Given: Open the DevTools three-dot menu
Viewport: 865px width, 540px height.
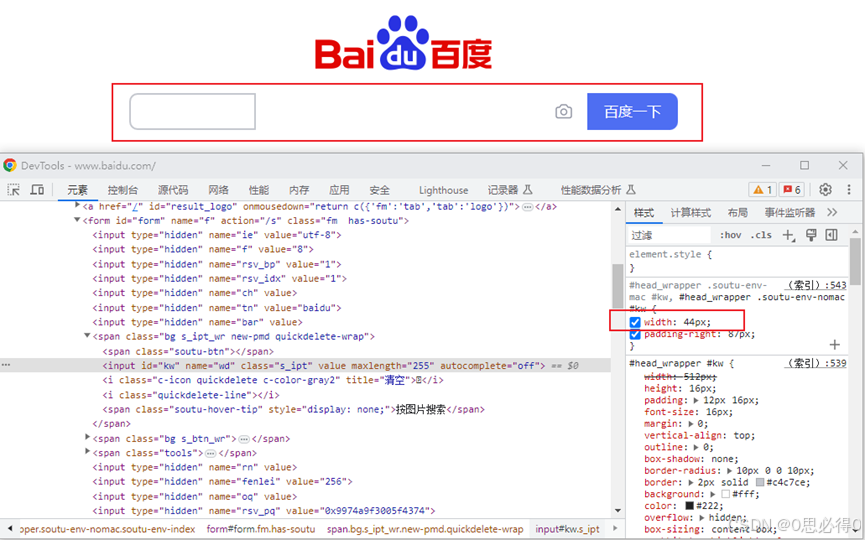Looking at the screenshot, I should [x=849, y=190].
